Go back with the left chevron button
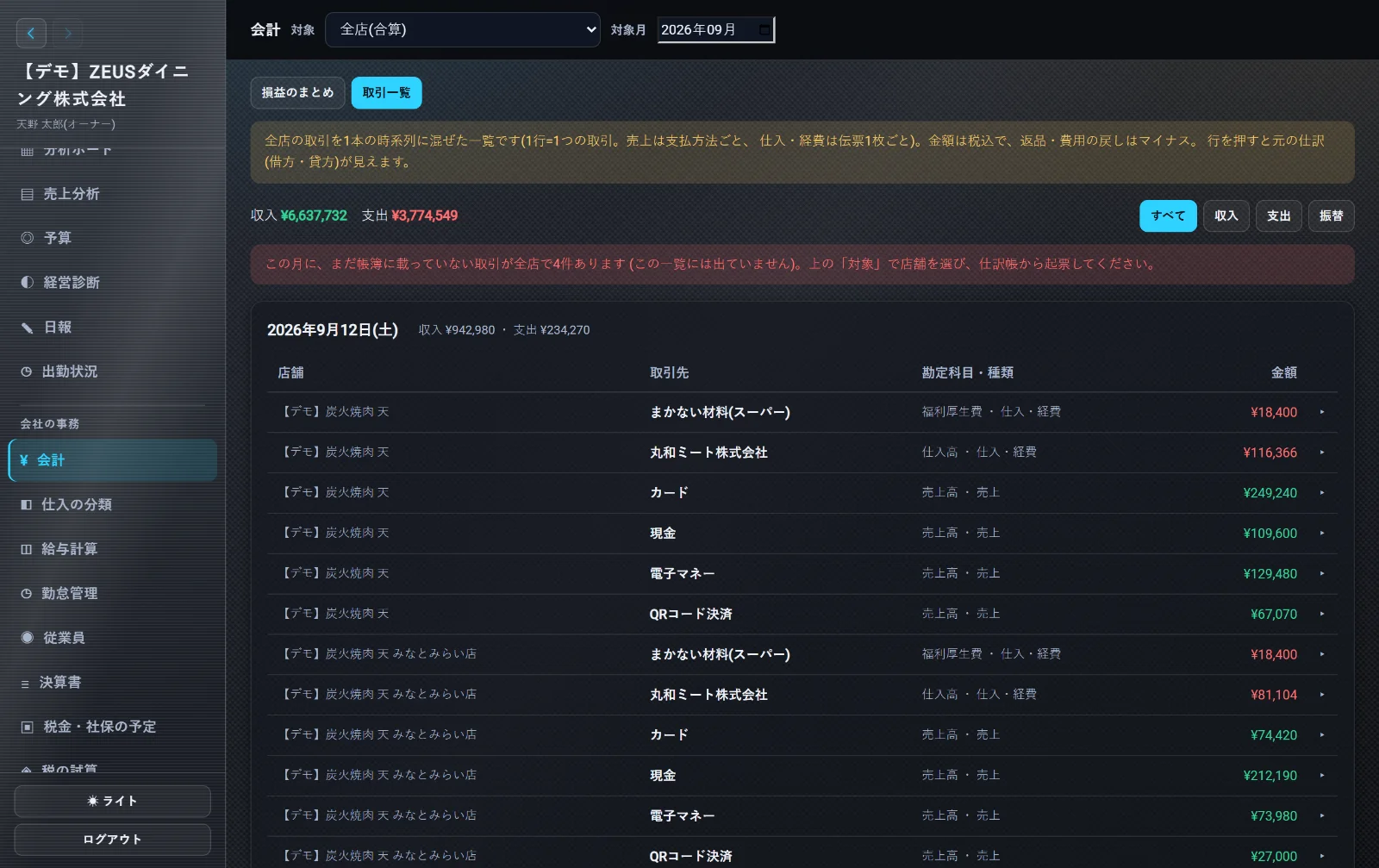 31,34
